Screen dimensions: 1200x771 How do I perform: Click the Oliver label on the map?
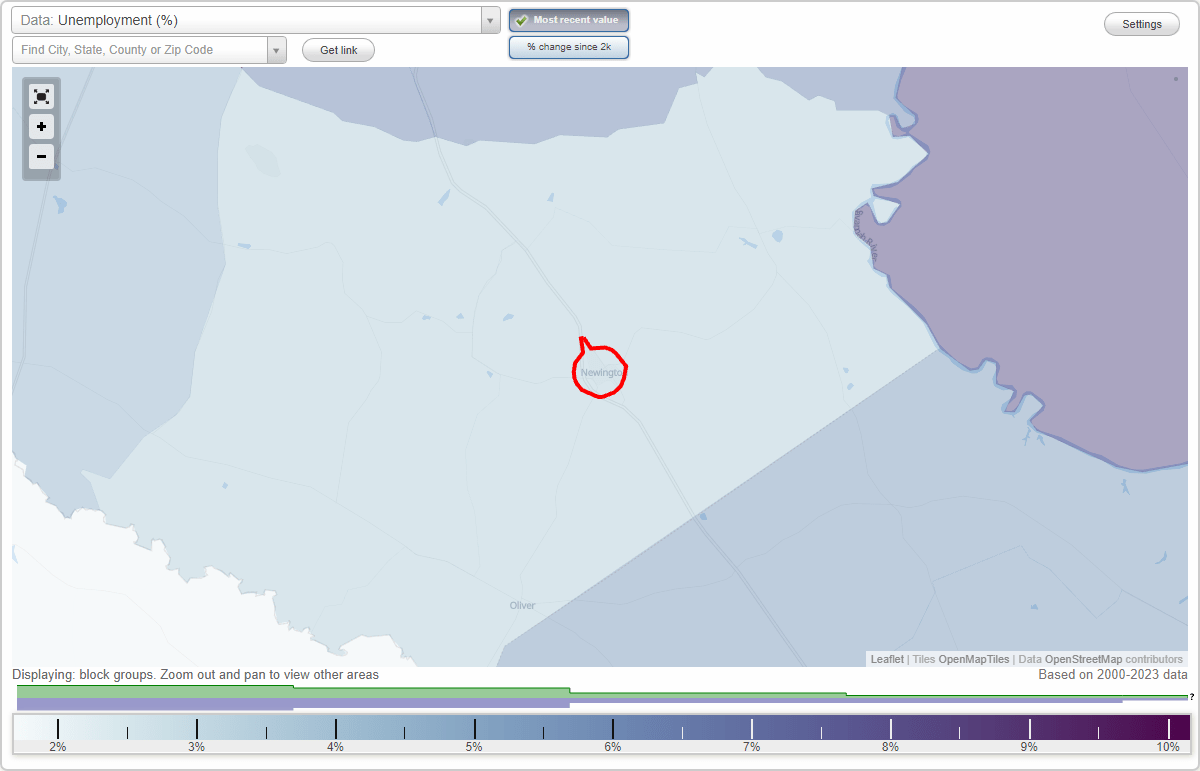522,605
